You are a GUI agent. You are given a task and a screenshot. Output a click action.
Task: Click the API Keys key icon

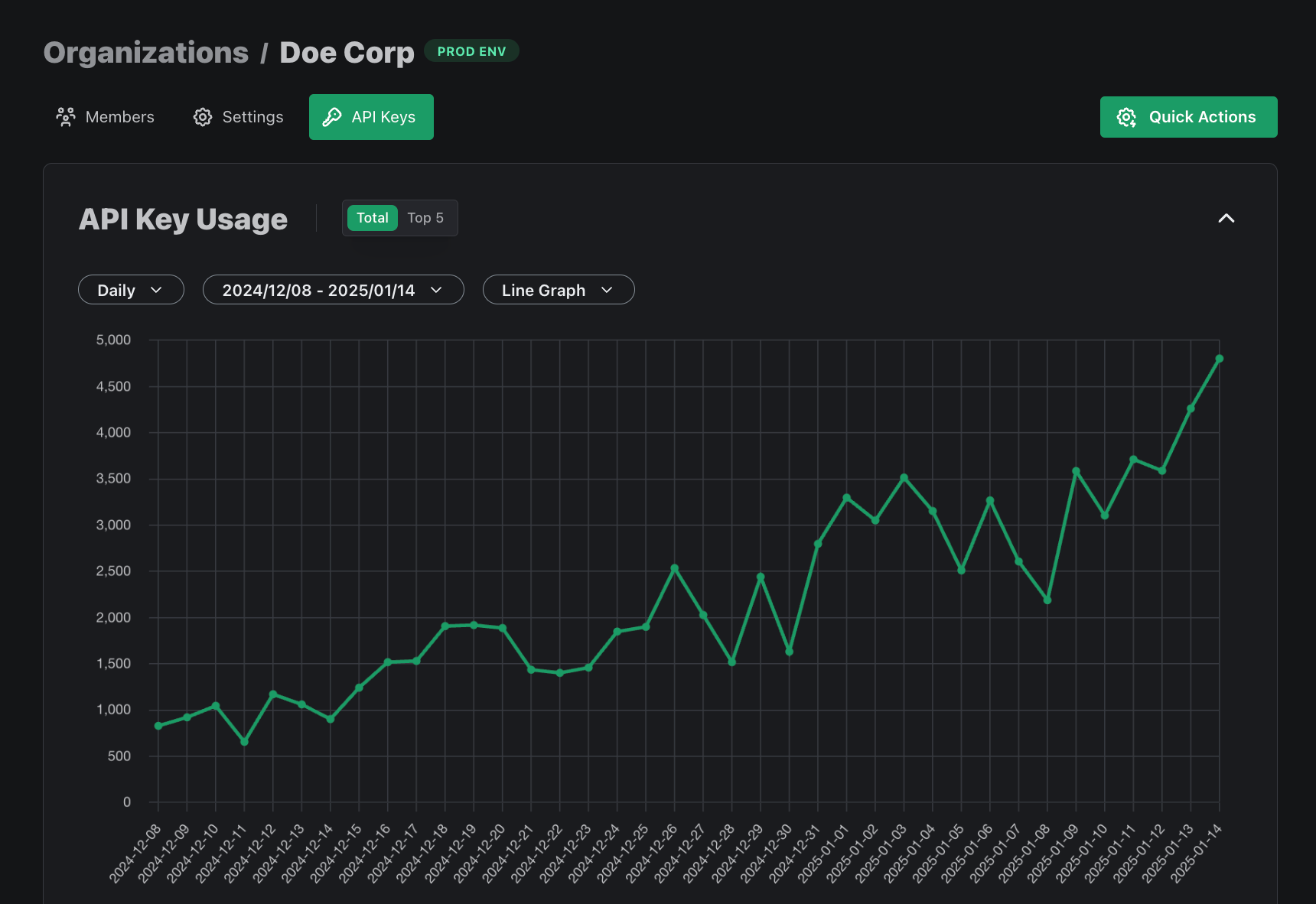[x=332, y=117]
